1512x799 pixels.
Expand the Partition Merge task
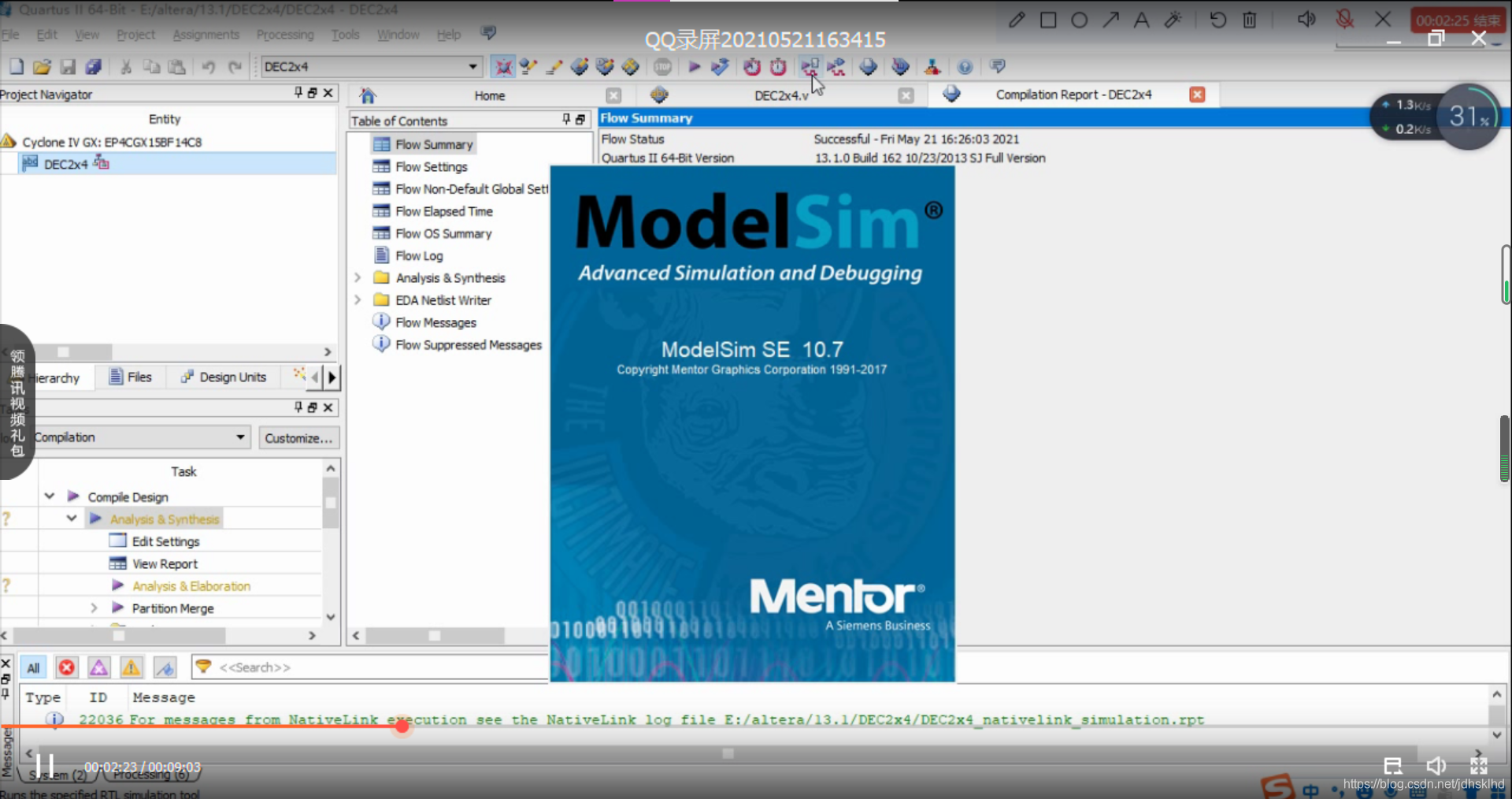(94, 608)
